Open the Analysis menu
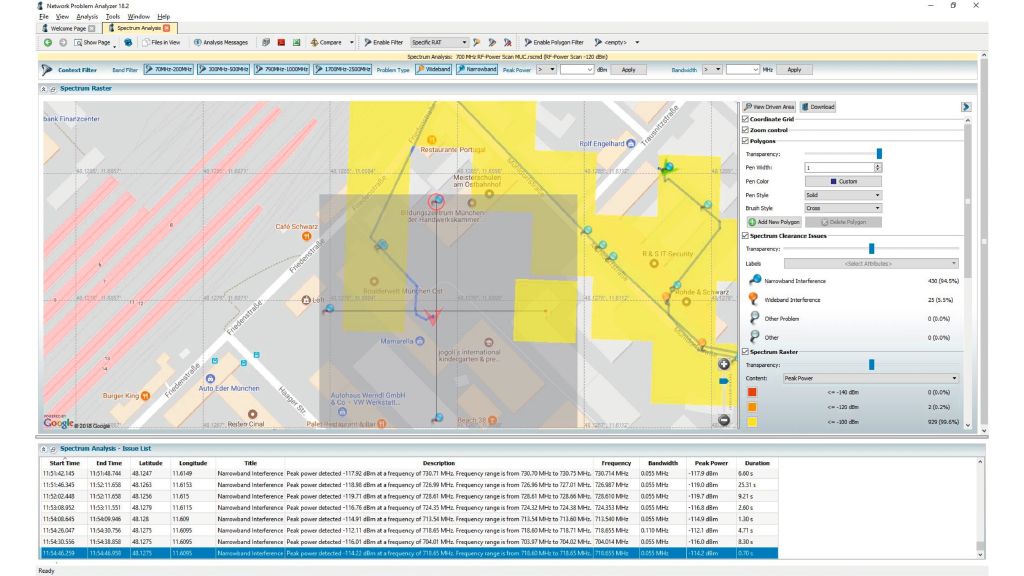Image resolution: width=1024 pixels, height=576 pixels. 87,17
